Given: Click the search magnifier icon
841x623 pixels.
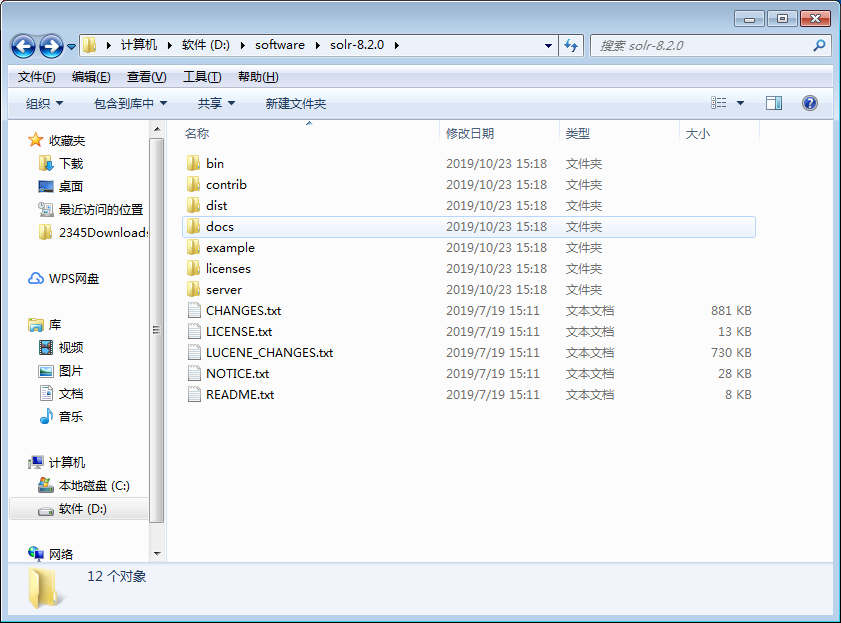Looking at the screenshot, I should coord(819,46).
